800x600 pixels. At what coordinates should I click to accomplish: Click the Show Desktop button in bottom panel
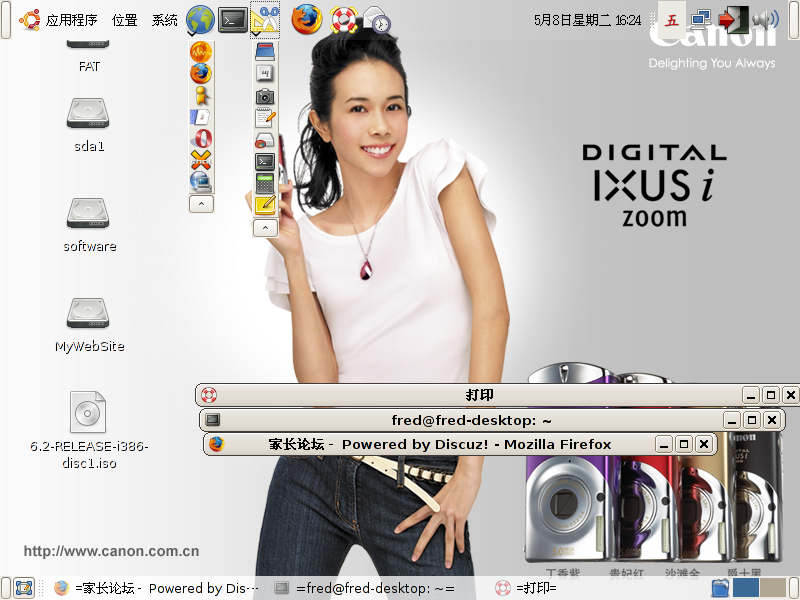pos(23,588)
